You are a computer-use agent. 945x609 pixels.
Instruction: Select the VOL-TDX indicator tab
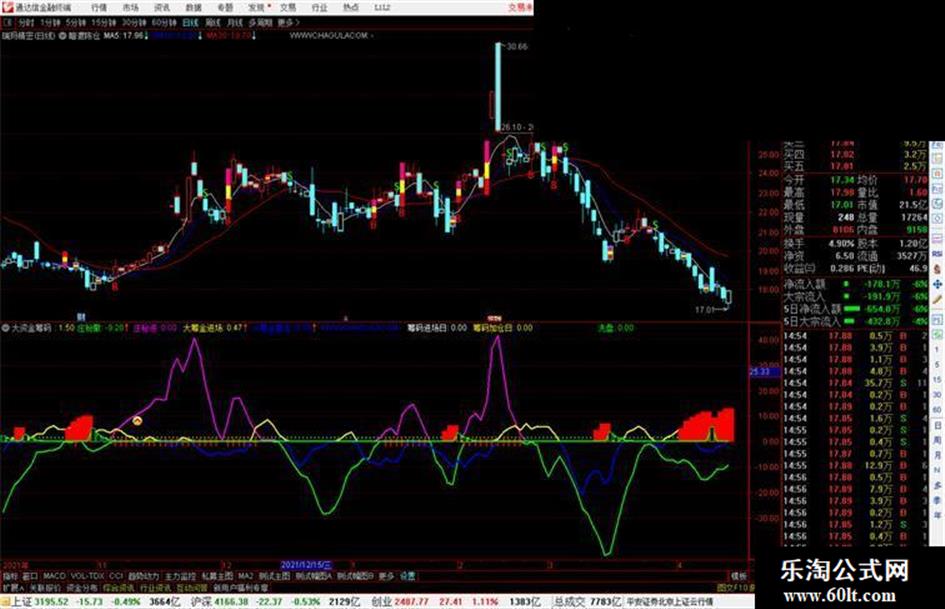[88, 576]
